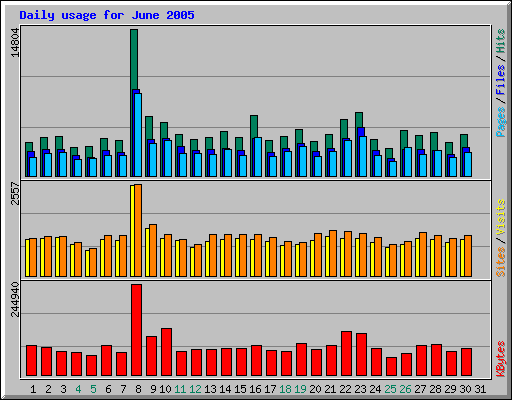
Task: Click the red KBytes bar for day 30
Action: pyautogui.click(x=466, y=362)
